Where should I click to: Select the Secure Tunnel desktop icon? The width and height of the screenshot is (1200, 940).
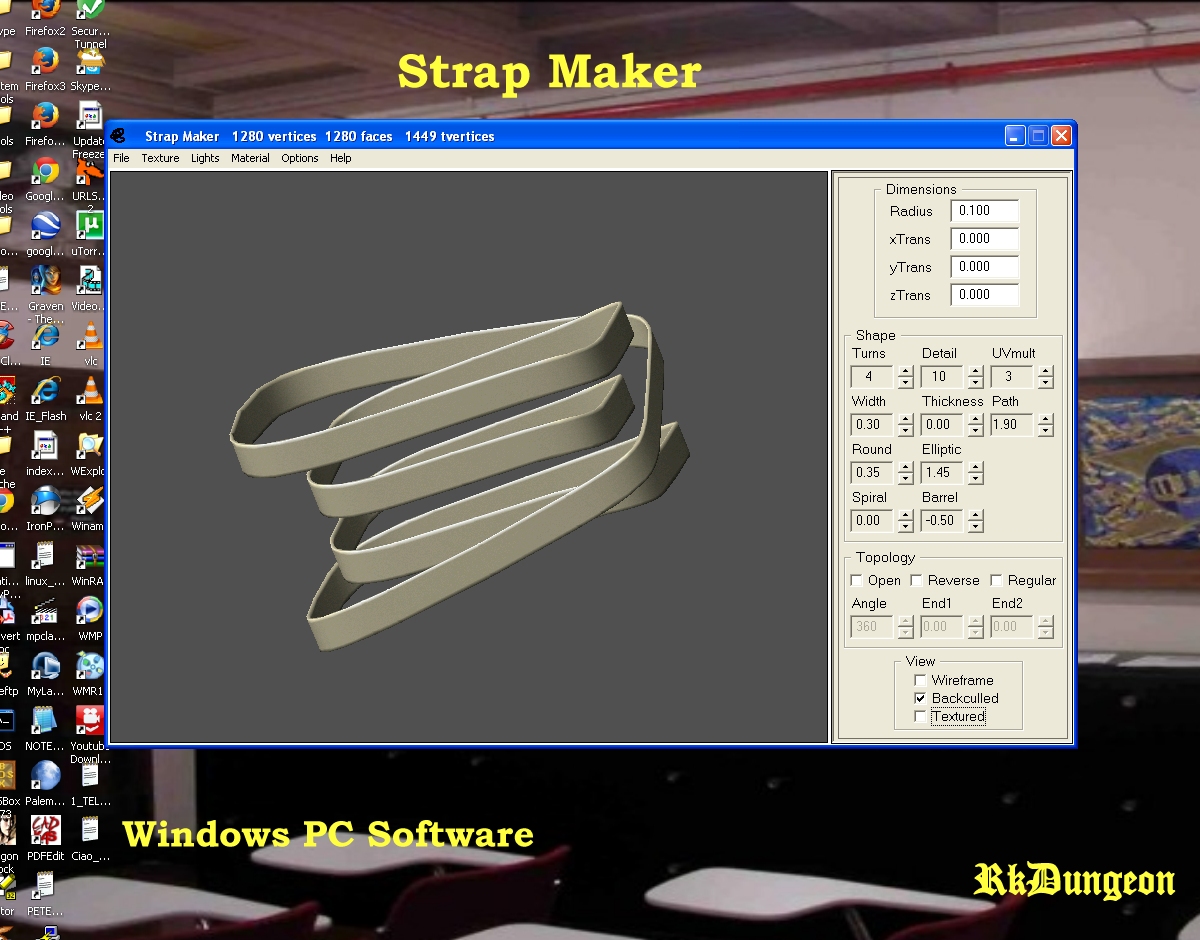[90, 22]
